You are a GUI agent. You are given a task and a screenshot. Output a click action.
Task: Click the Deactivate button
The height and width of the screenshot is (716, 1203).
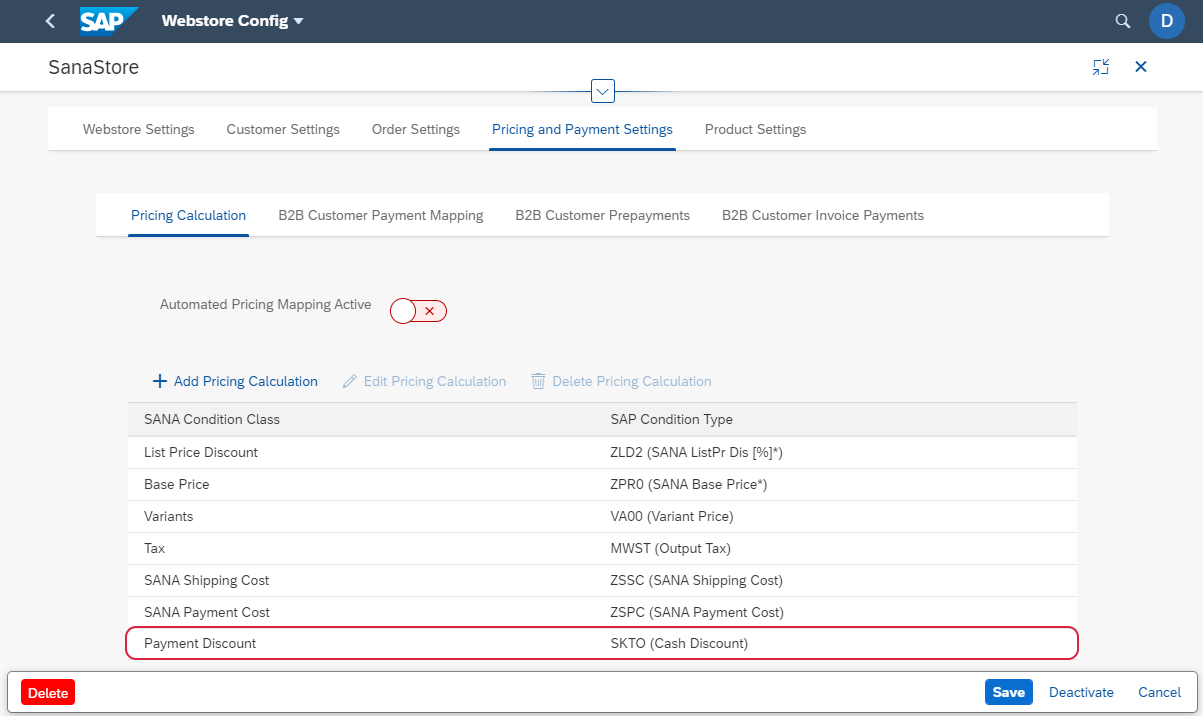1081,692
